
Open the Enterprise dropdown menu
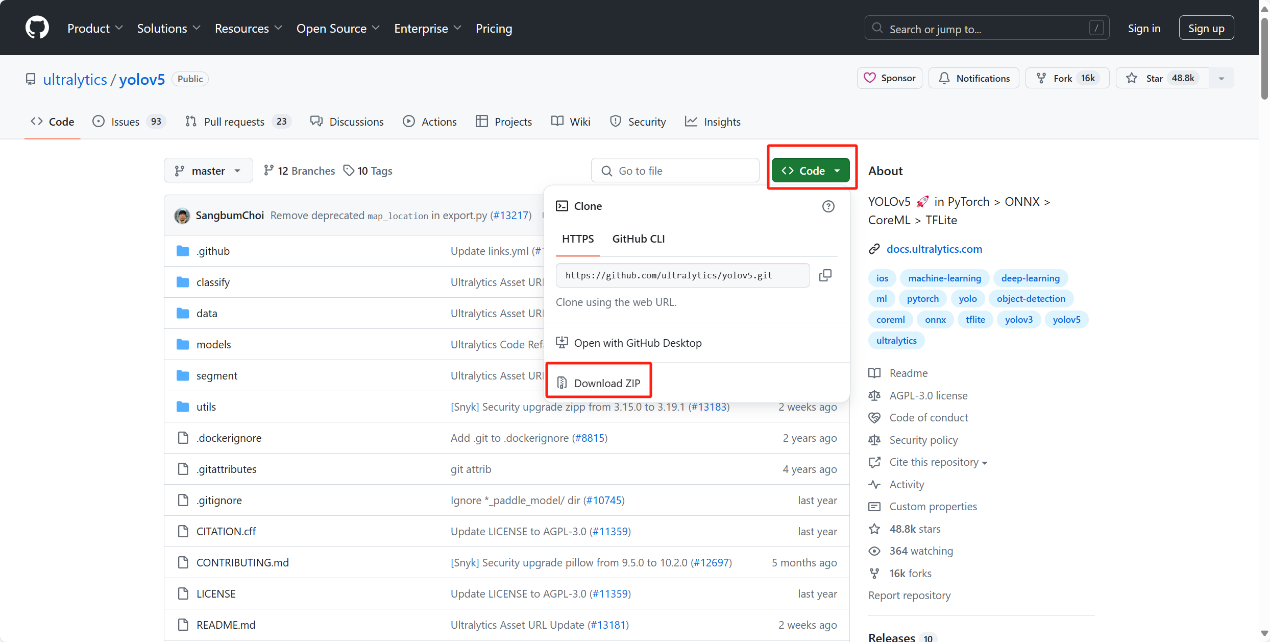tap(428, 29)
